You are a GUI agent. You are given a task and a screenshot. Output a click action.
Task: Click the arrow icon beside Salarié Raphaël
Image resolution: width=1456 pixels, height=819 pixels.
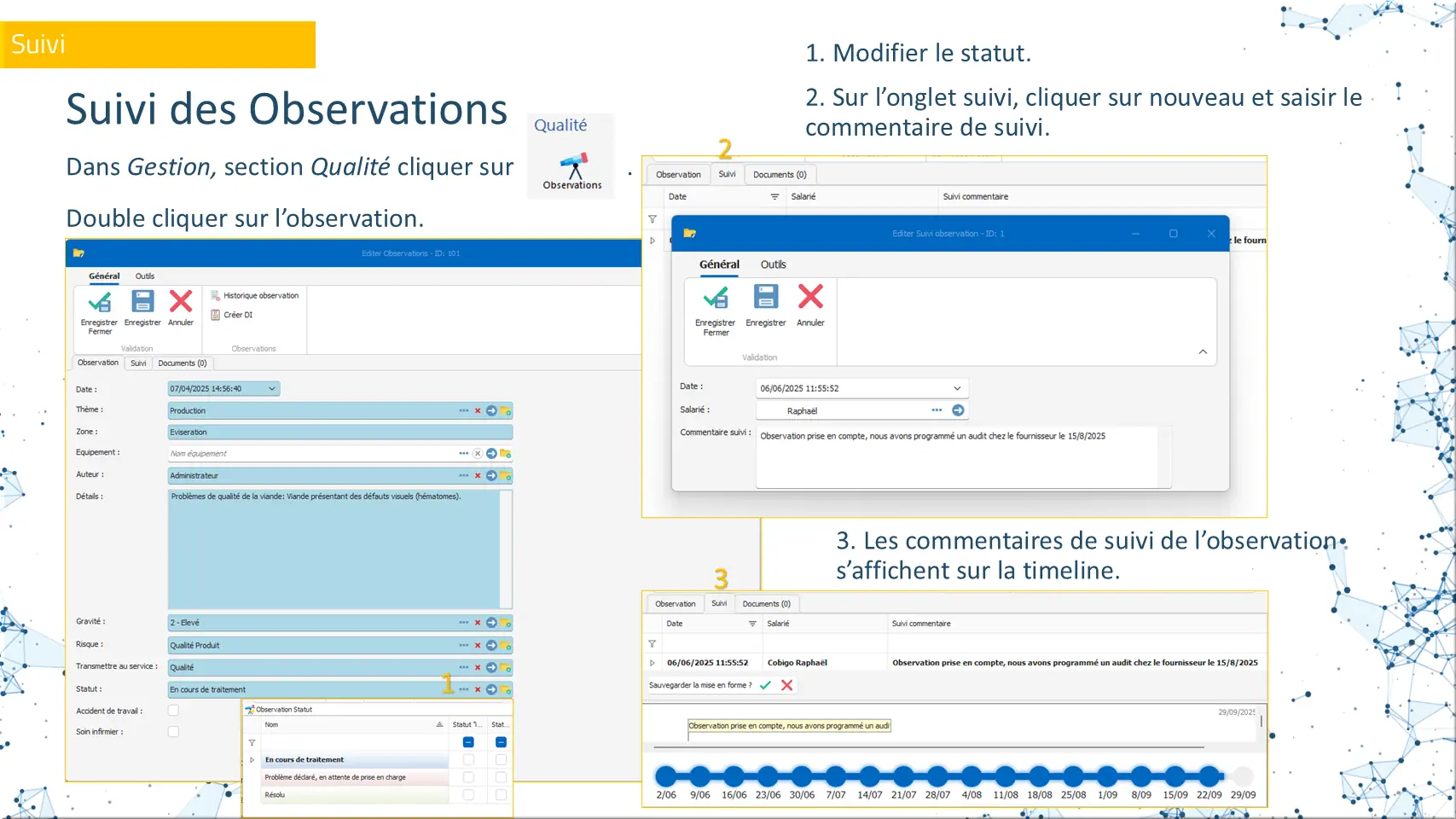pos(958,410)
